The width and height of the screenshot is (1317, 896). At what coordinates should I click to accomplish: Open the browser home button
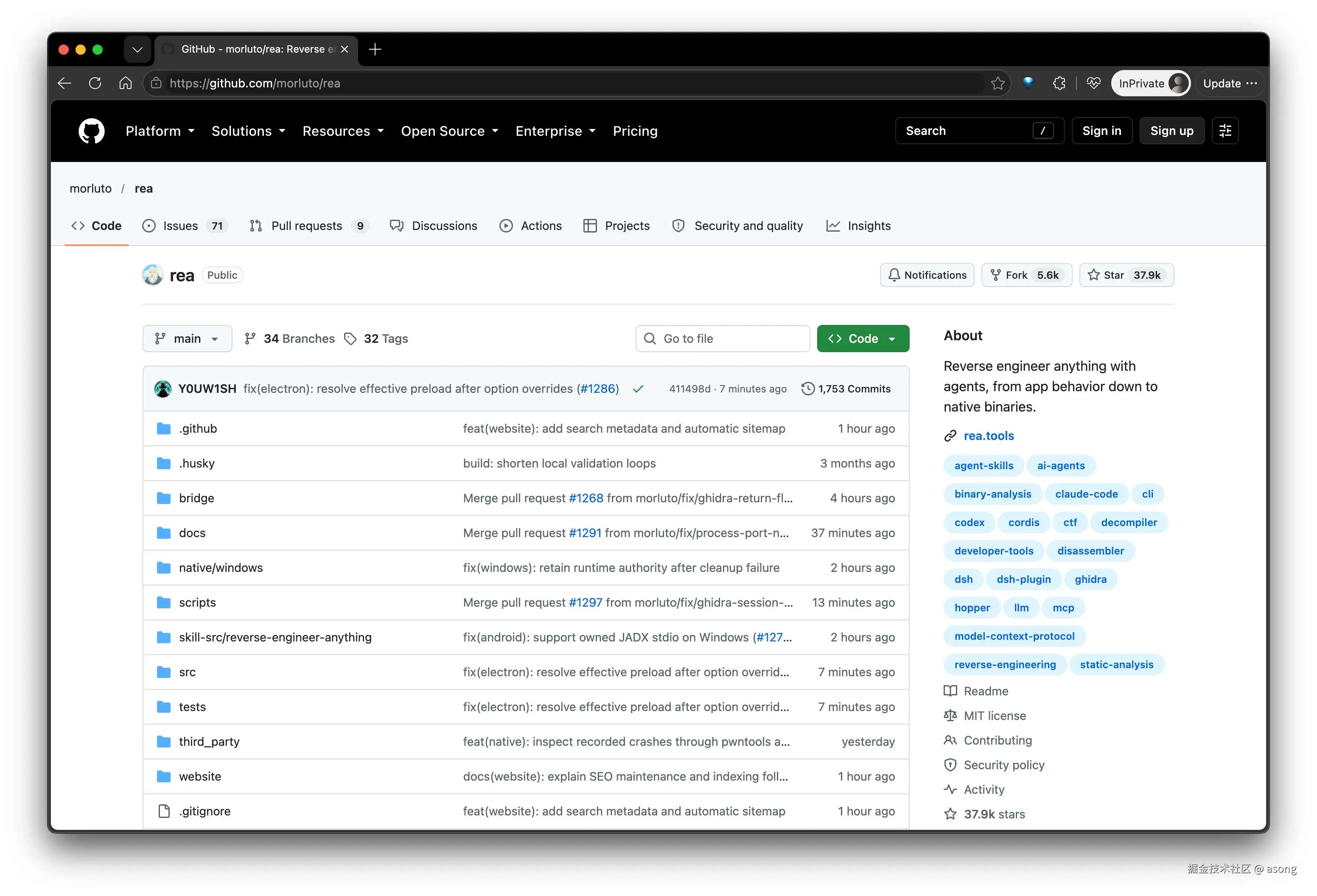coord(125,83)
